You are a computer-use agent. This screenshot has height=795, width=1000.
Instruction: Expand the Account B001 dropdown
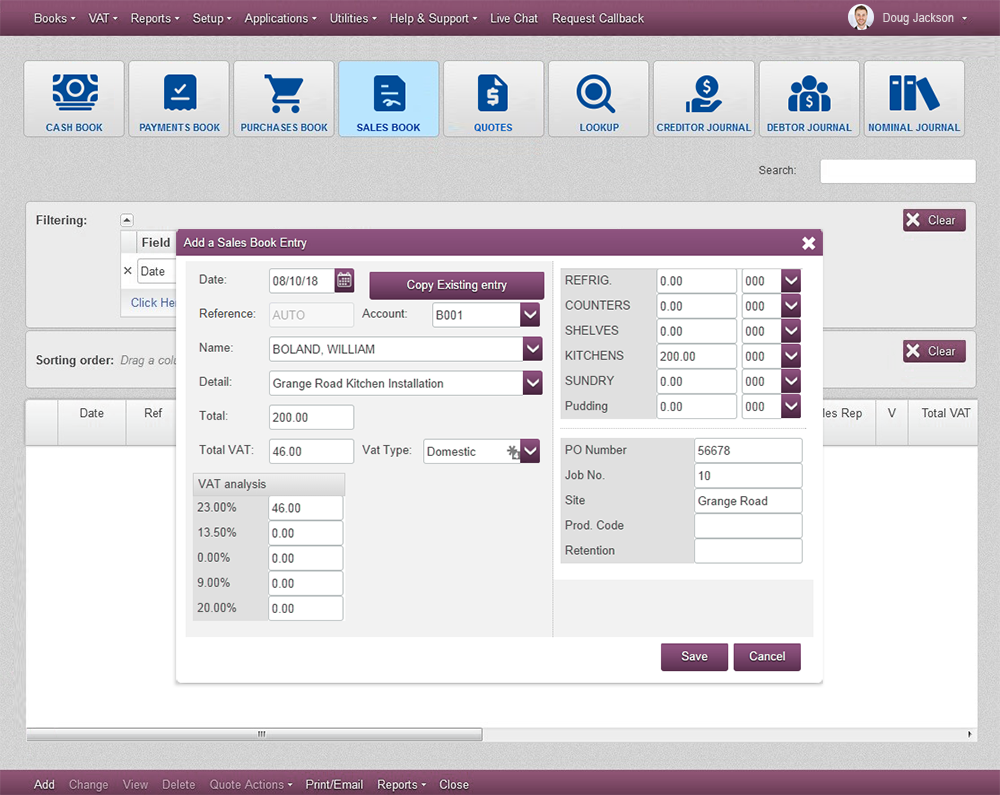[x=530, y=315]
